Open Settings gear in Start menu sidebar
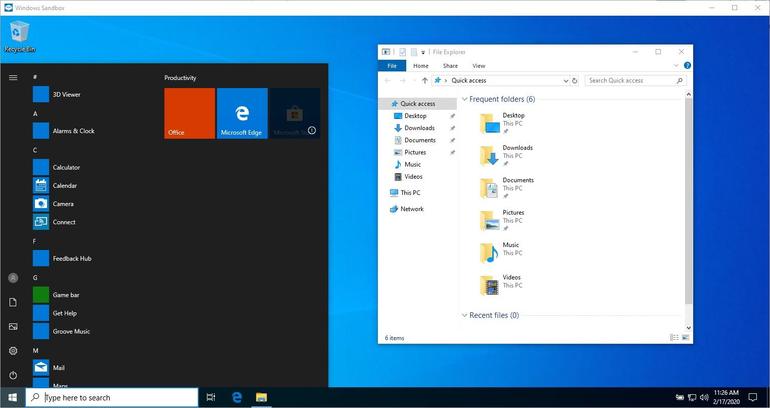770x408 pixels. click(x=13, y=351)
